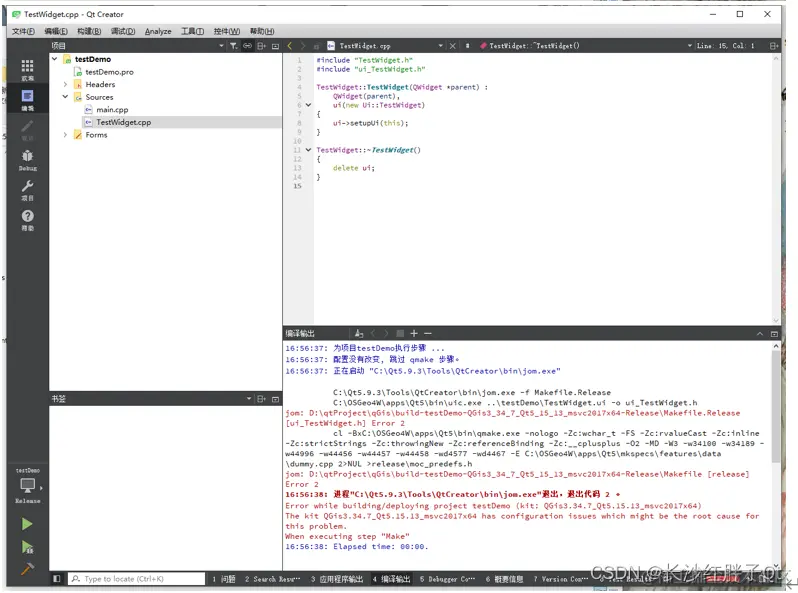Expand the Forms folder

pos(65,135)
